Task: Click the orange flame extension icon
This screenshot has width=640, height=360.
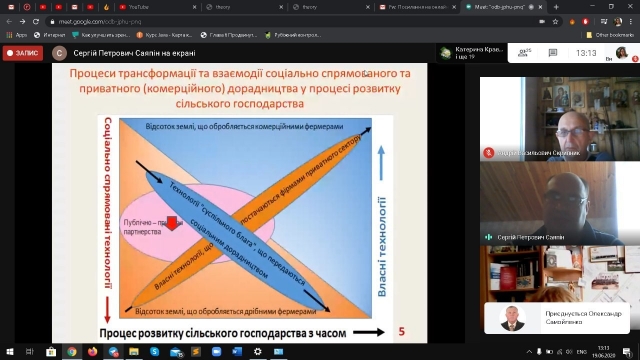Action: click(x=572, y=22)
